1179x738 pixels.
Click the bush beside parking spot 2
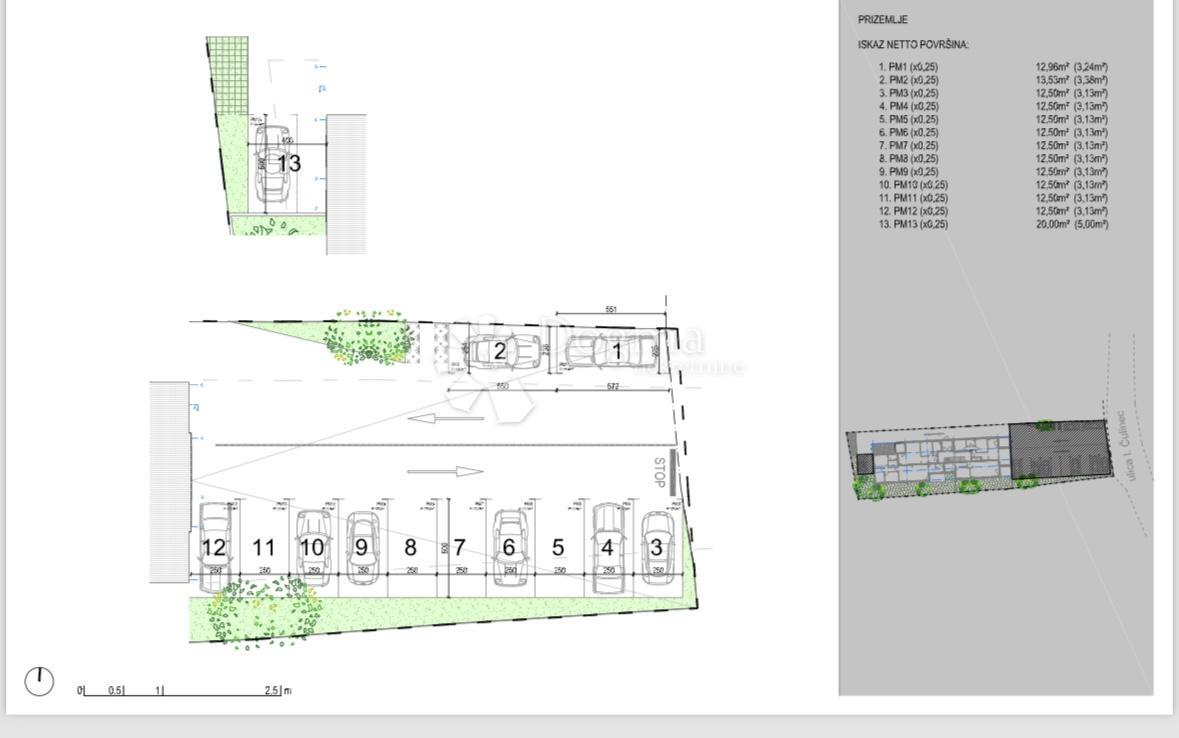368,338
